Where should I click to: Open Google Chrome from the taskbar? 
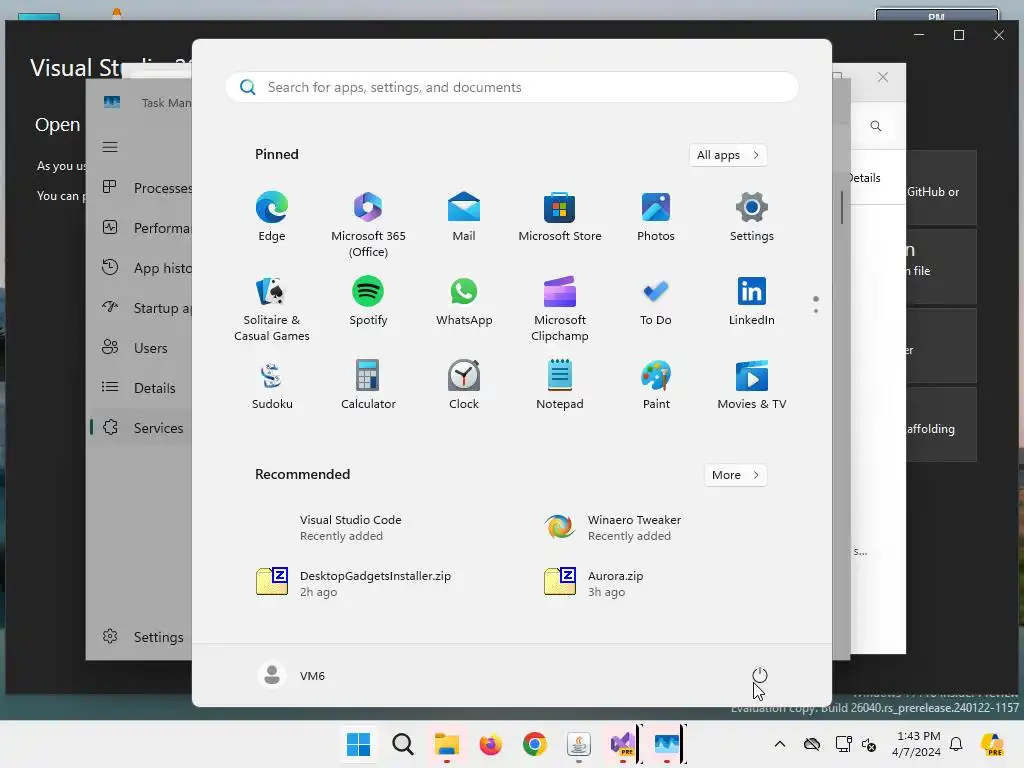(x=534, y=744)
